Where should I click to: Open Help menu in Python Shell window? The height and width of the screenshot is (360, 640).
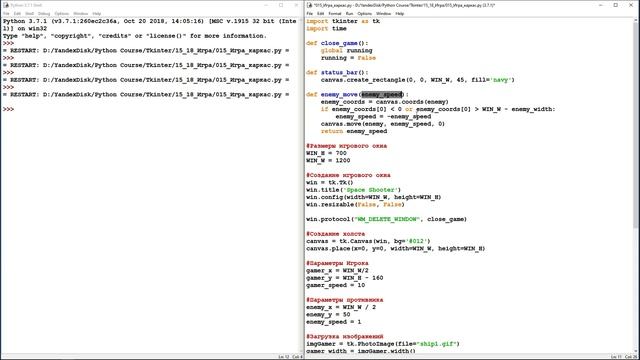pyautogui.click(x=97, y=13)
